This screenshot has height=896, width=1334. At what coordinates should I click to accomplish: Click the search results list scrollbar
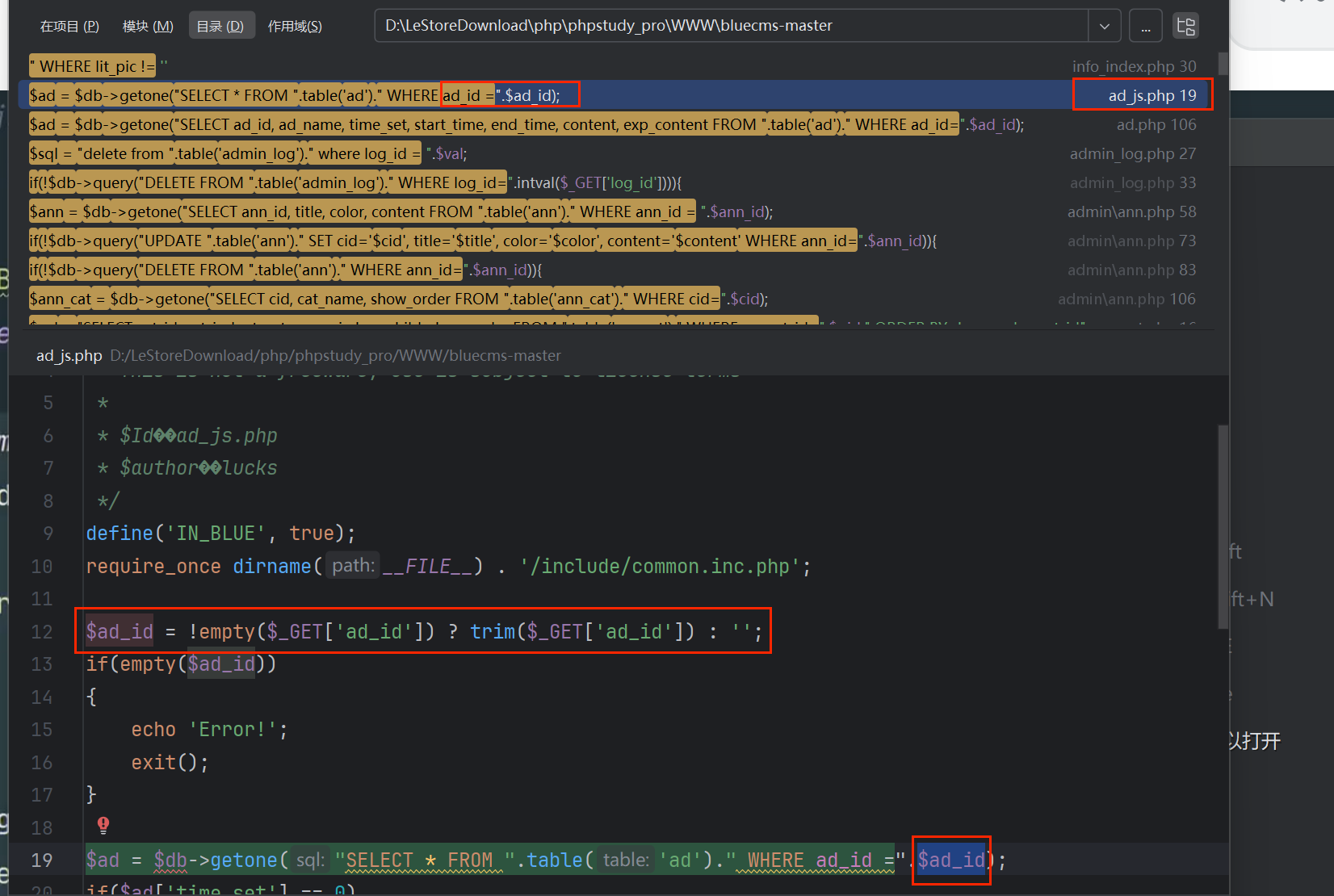pyautogui.click(x=1223, y=65)
